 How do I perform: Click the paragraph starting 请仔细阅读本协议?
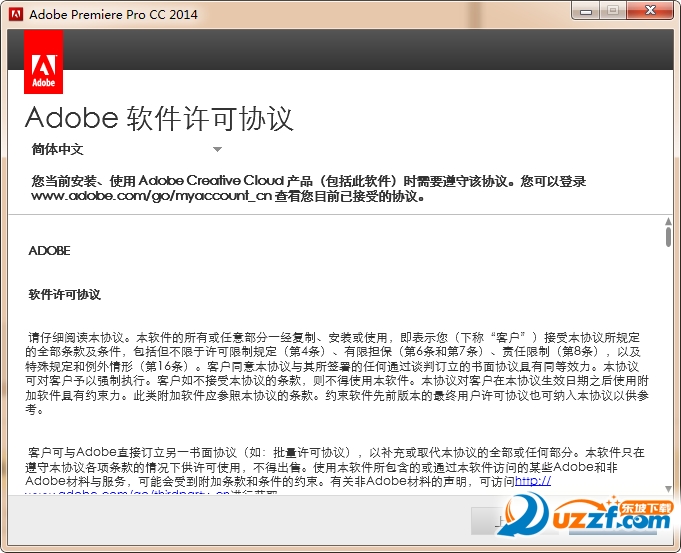337,373
